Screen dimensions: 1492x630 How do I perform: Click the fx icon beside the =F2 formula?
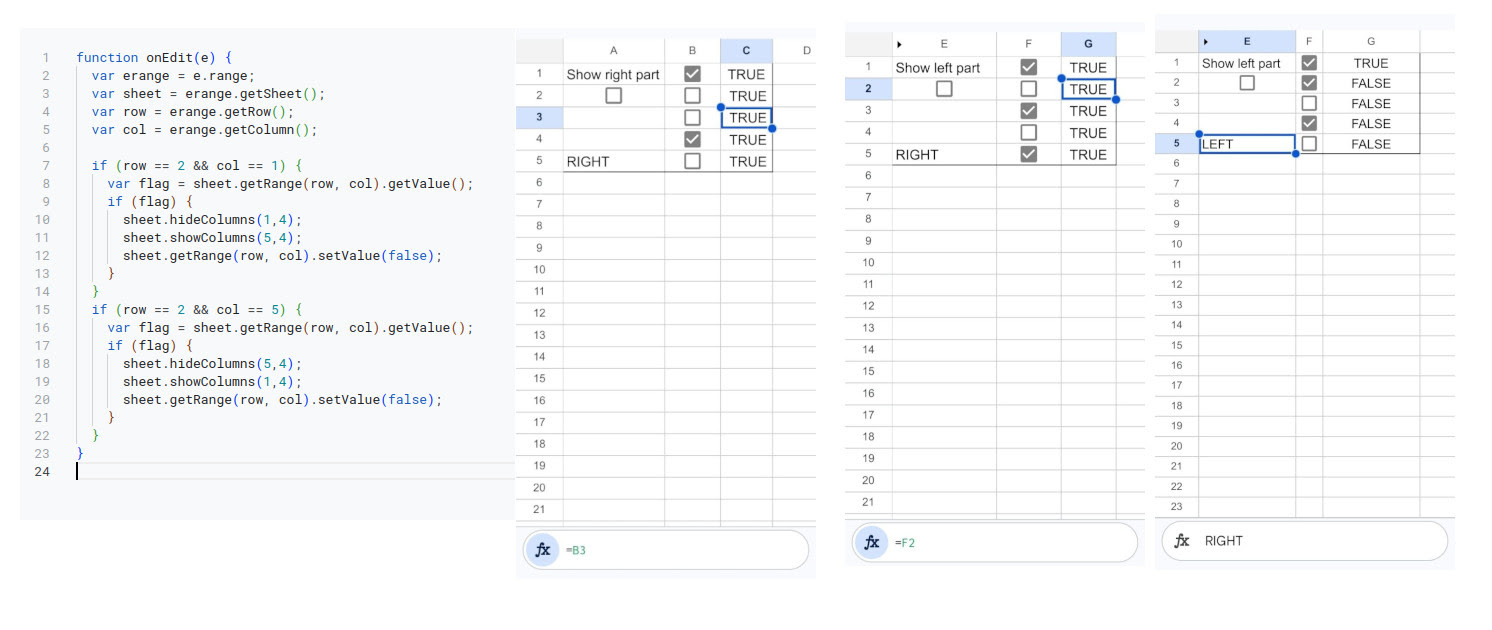pyautogui.click(x=872, y=542)
